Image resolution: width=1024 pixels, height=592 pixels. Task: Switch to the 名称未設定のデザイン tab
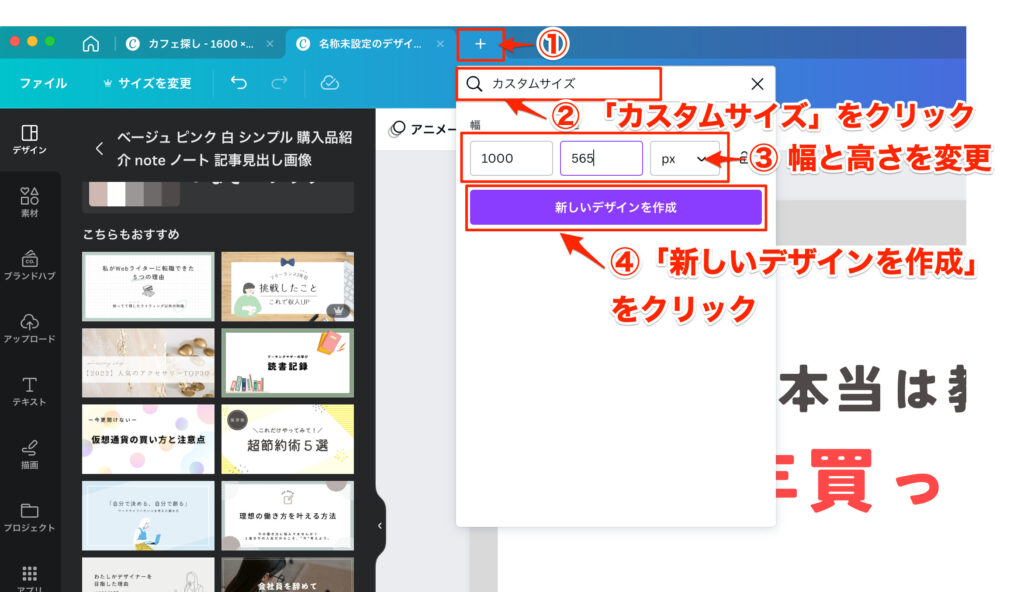(370, 44)
